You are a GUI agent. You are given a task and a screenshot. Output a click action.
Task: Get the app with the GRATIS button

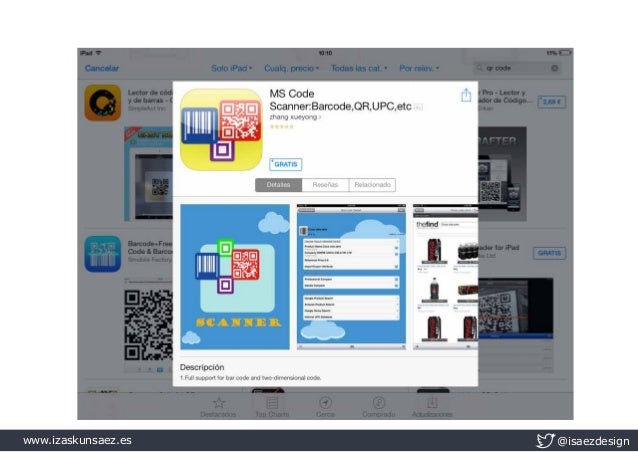[x=286, y=164]
